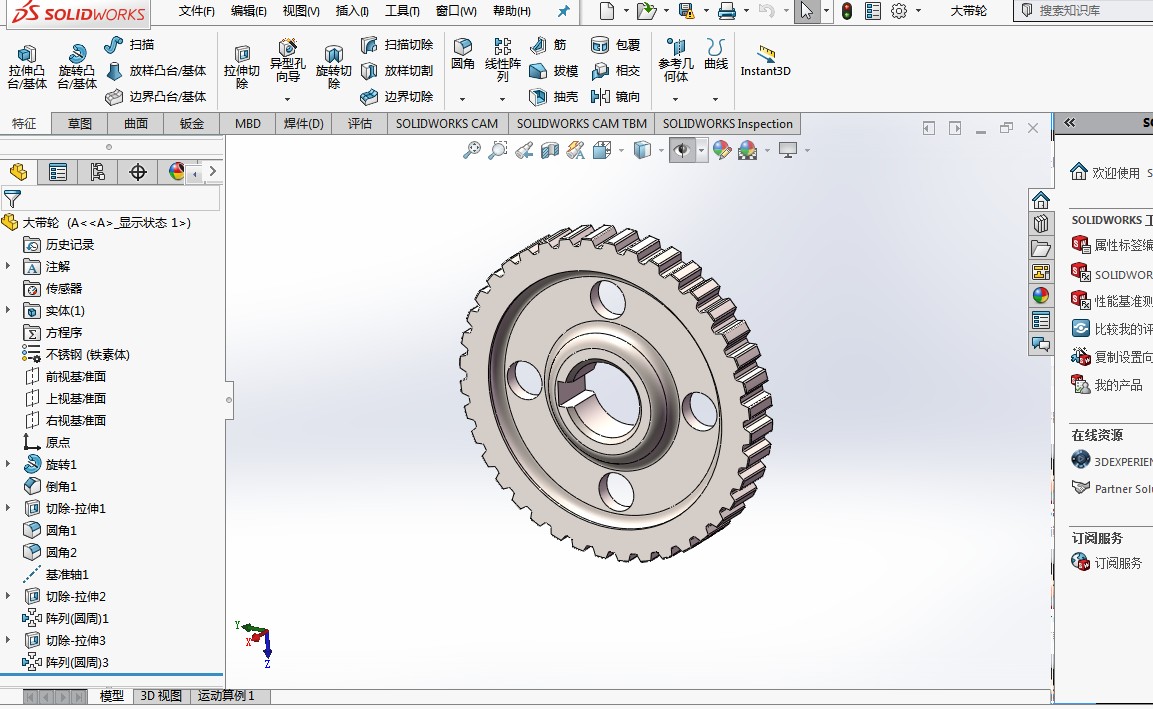Open the 工具(T) Tools menu
Screen dimensions: 1153x709
pyautogui.click(x=402, y=11)
